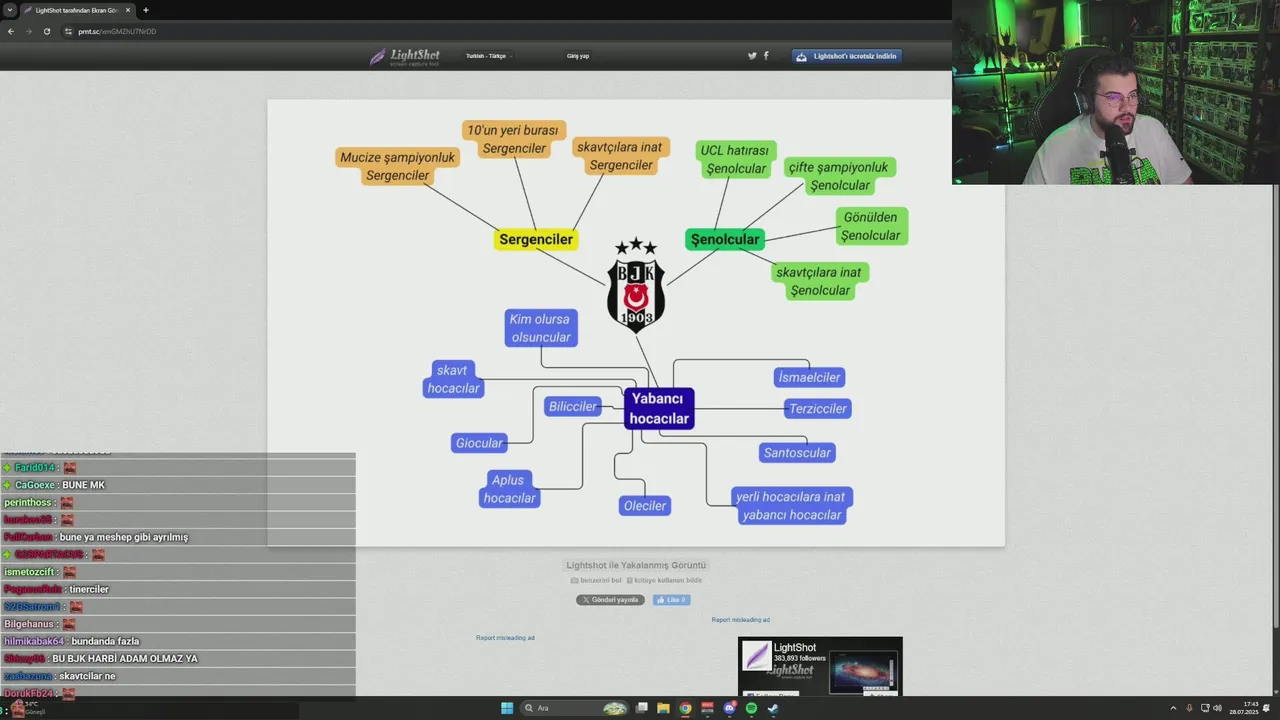
Task: Click the Giriş yap login link
Action: coord(578,56)
